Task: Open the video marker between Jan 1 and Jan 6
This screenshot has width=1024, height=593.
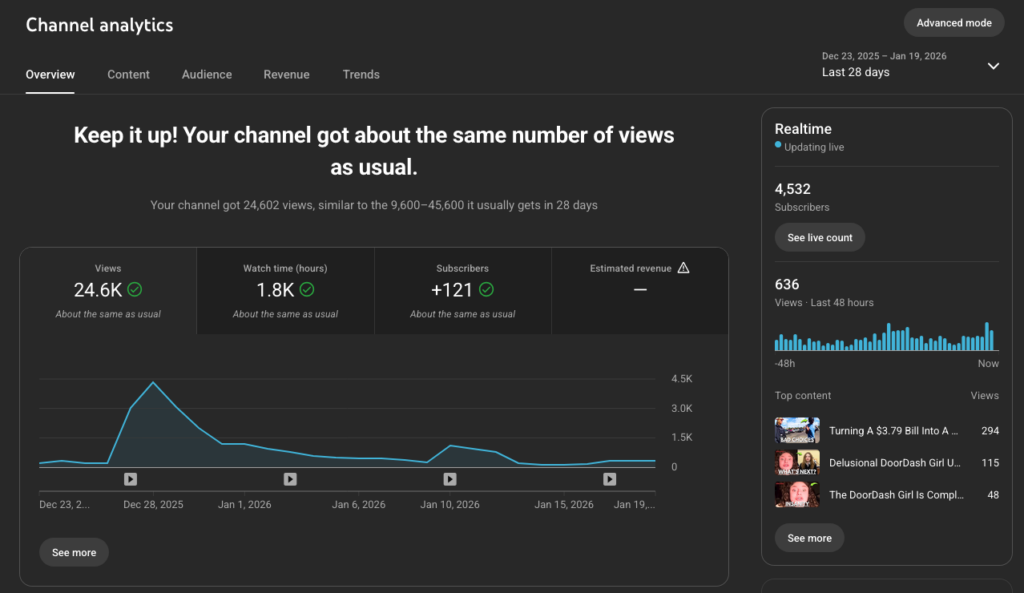Action: pos(290,480)
